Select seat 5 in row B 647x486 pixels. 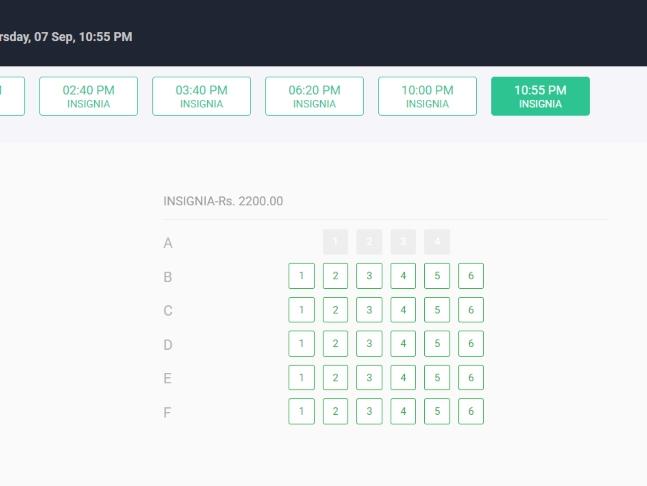437,276
